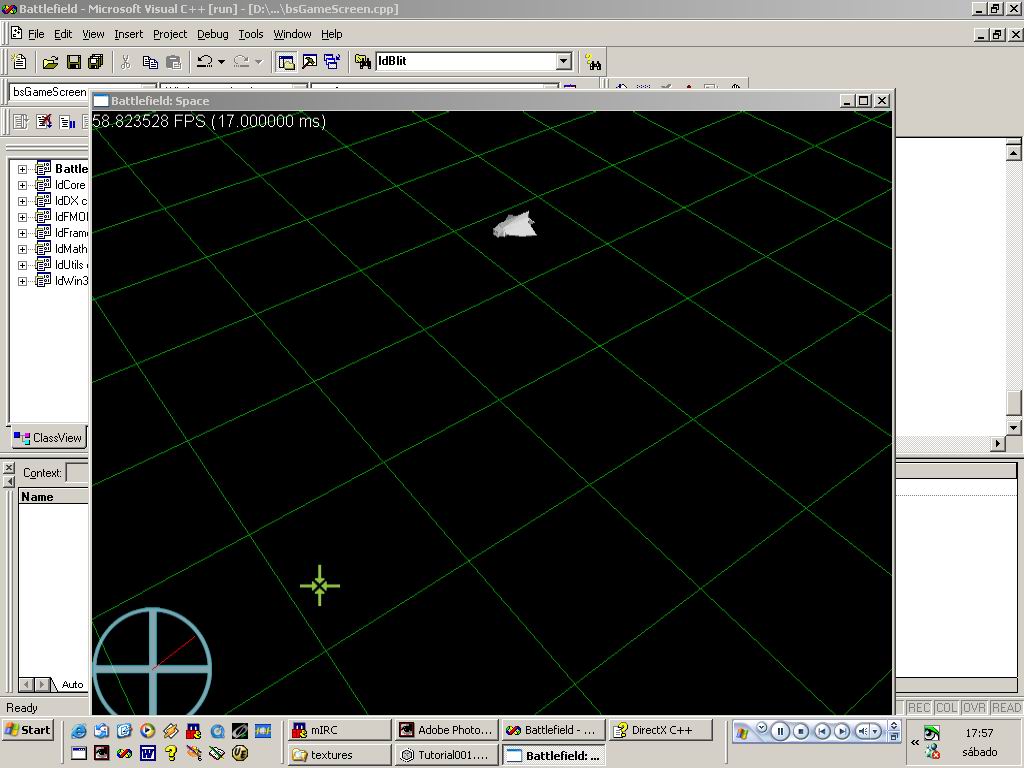Switch to Tutorial001 taskbar button
Viewport: 1024px width, 768px height.
tap(447, 755)
